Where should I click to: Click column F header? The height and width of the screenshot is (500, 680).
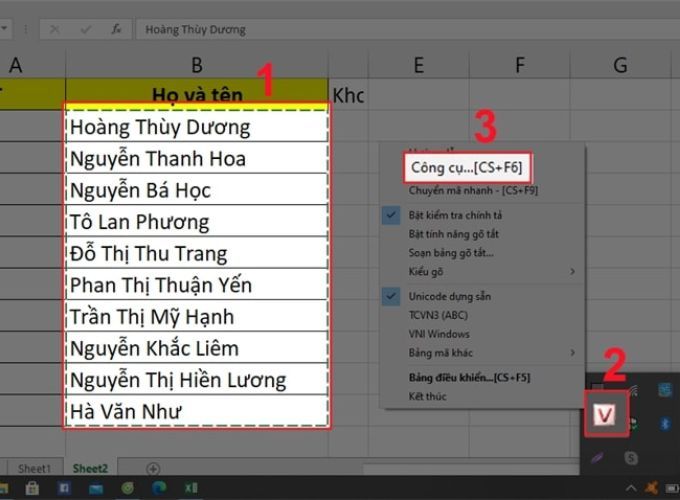tap(520, 65)
